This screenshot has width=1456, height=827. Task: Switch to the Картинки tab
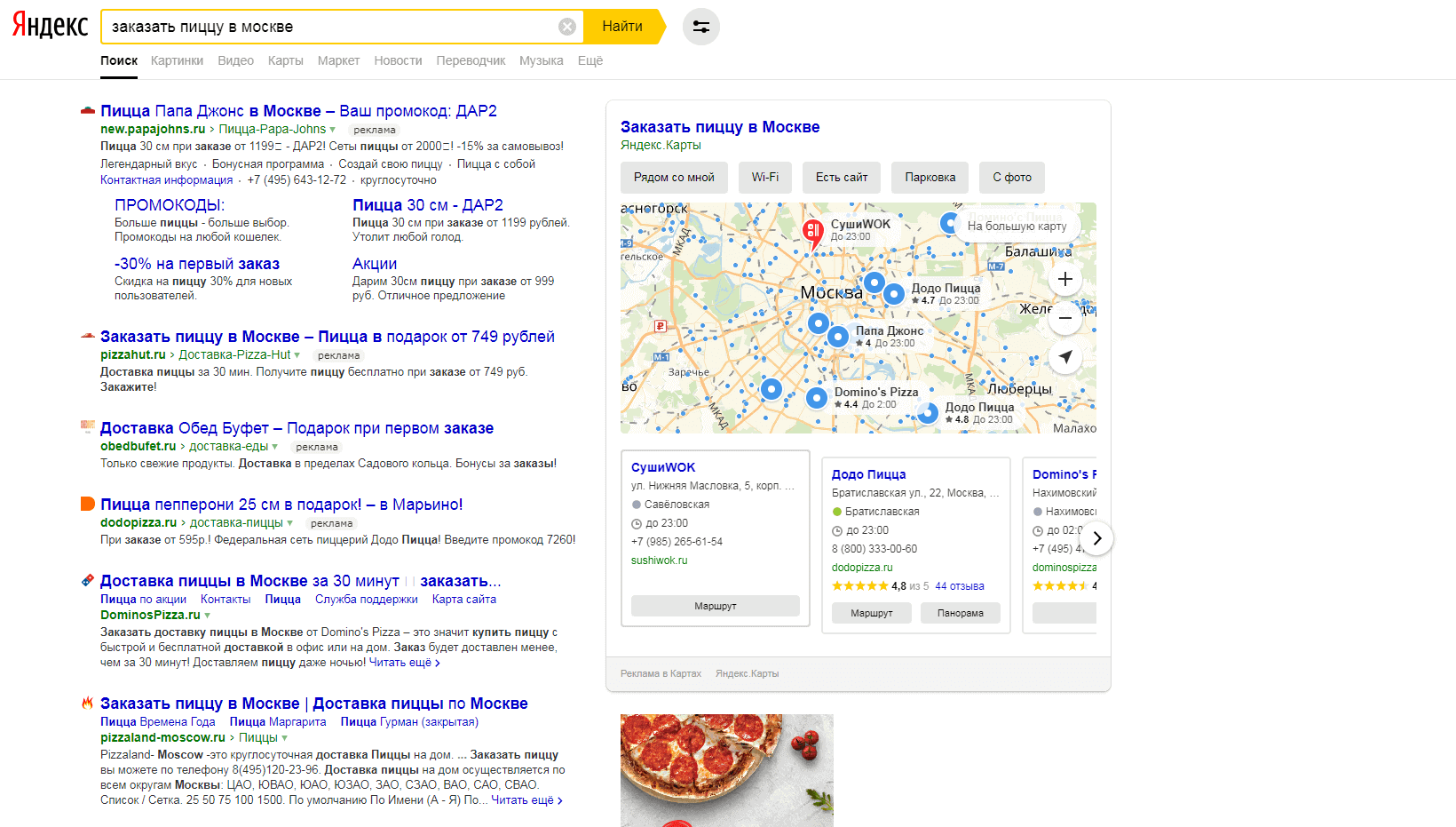pyautogui.click(x=177, y=60)
